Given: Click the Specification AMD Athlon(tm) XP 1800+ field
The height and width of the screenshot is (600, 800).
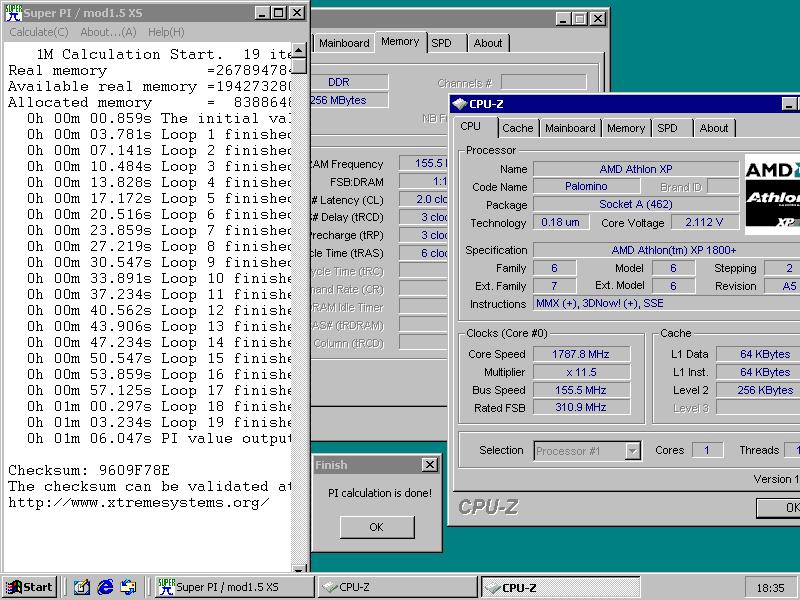Looking at the screenshot, I should tap(667, 250).
